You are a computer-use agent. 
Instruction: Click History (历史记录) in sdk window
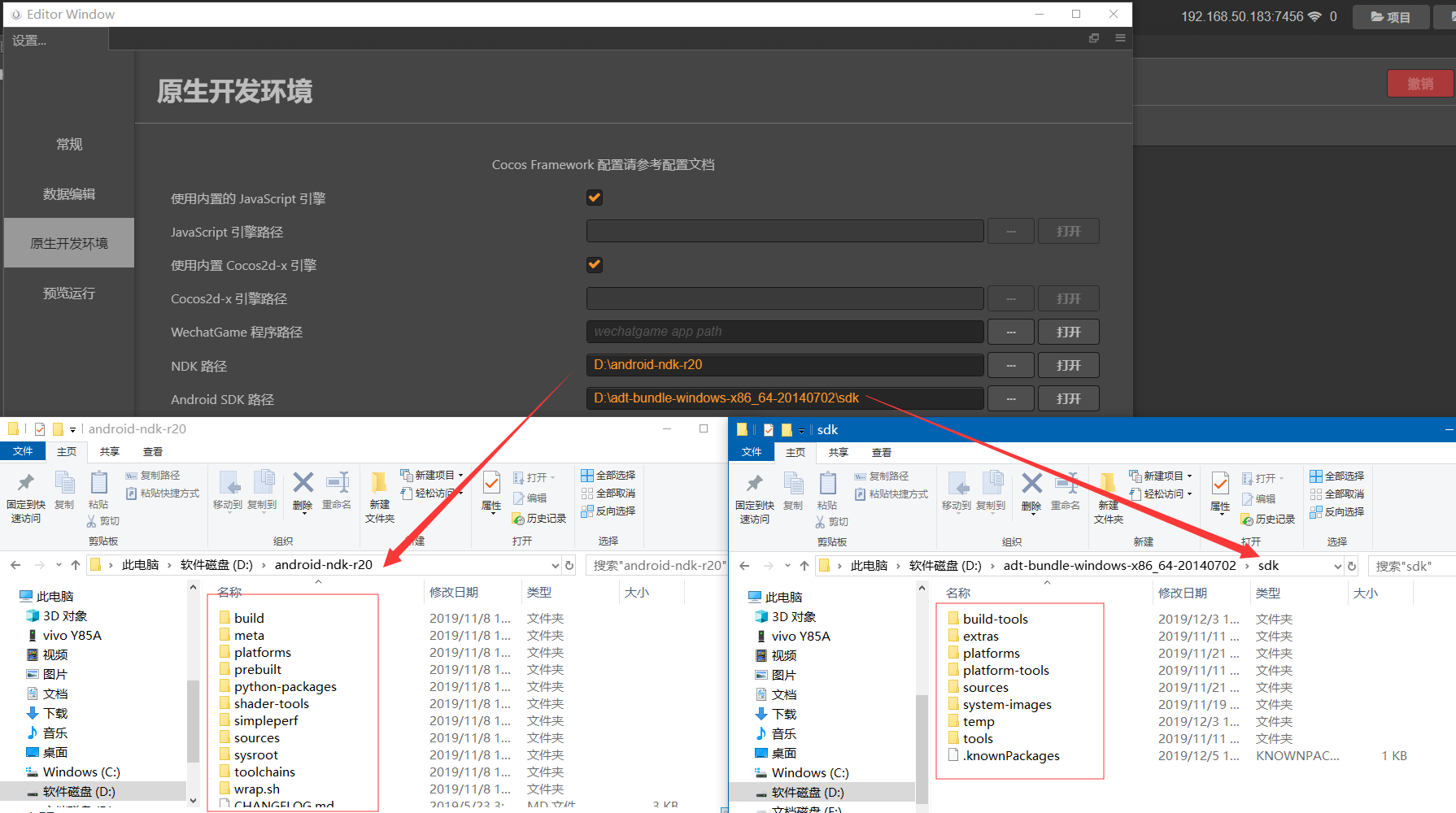point(1269,520)
